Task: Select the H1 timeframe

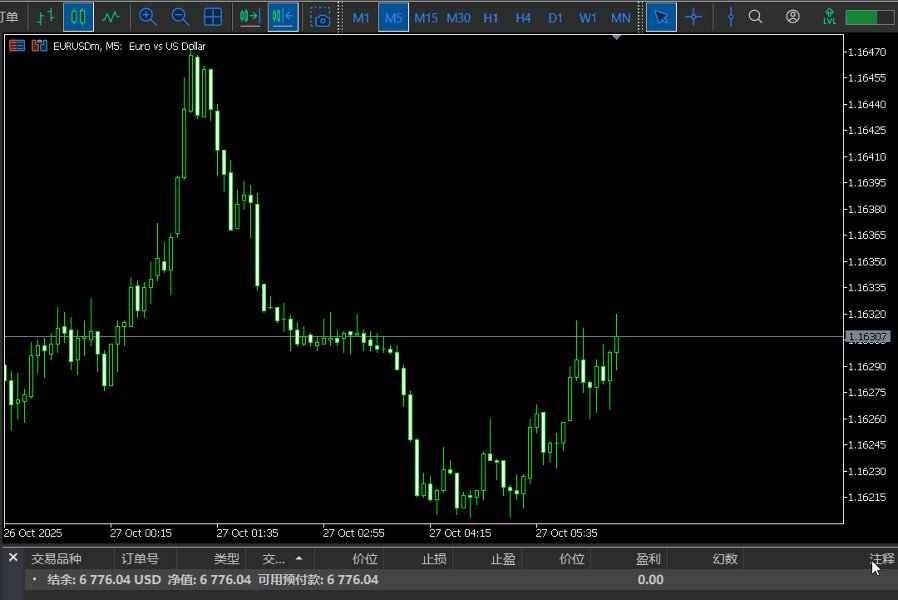Action: 490,17
